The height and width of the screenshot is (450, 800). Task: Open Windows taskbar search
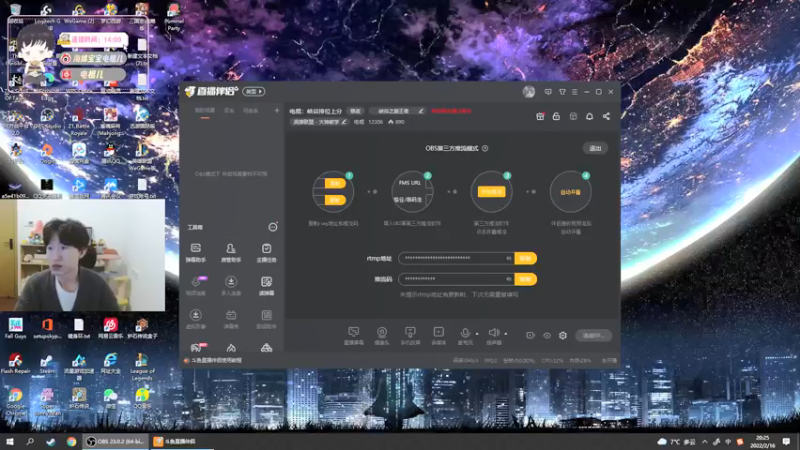tap(30, 441)
